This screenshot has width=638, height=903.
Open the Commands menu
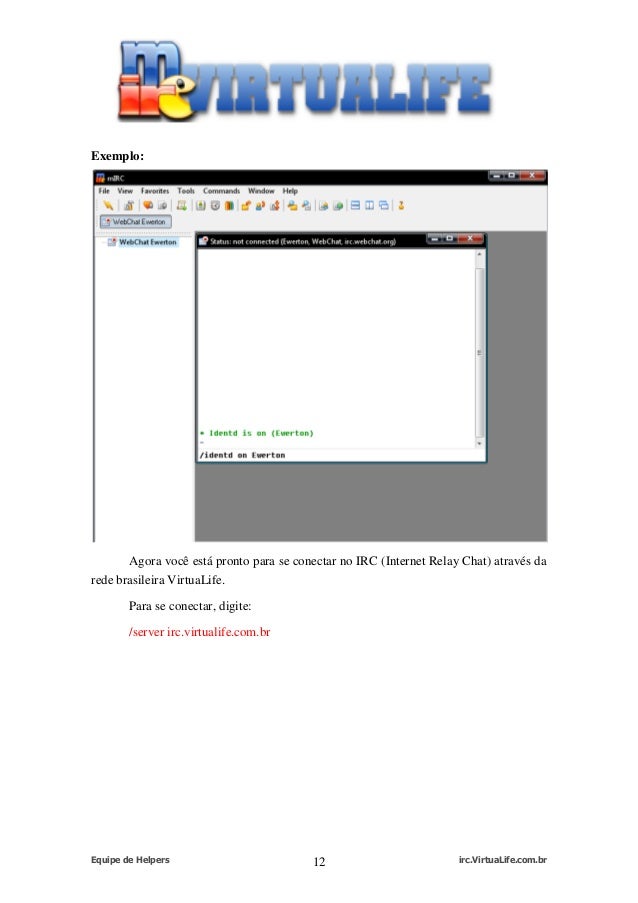(x=221, y=191)
